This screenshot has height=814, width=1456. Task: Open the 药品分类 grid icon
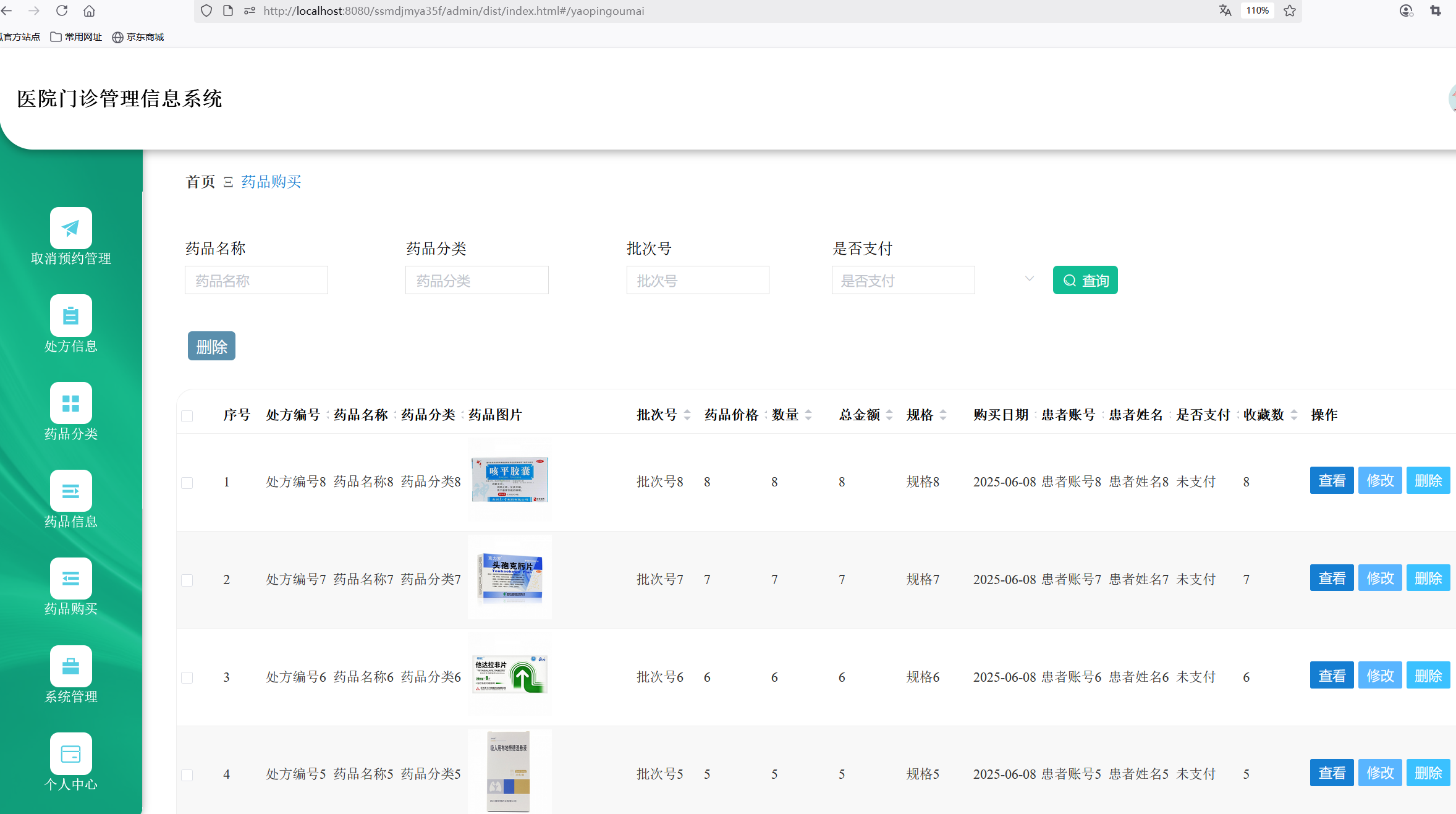click(71, 404)
